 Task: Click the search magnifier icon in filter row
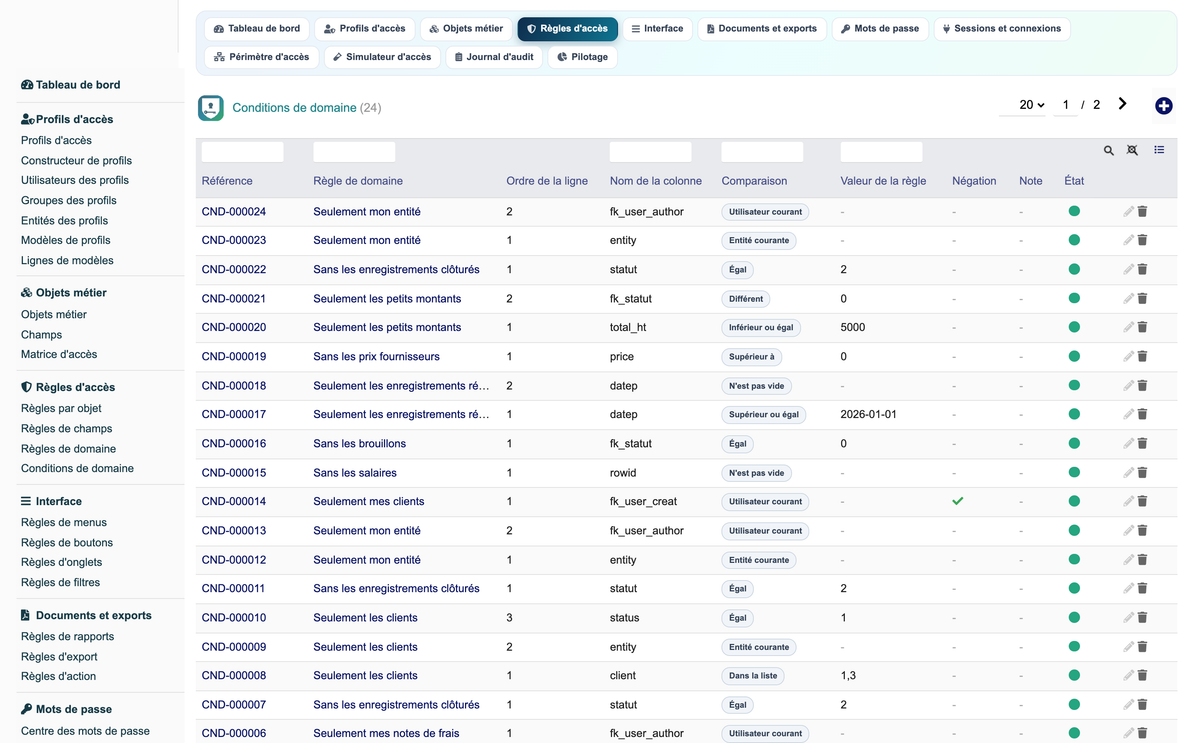click(x=1109, y=151)
